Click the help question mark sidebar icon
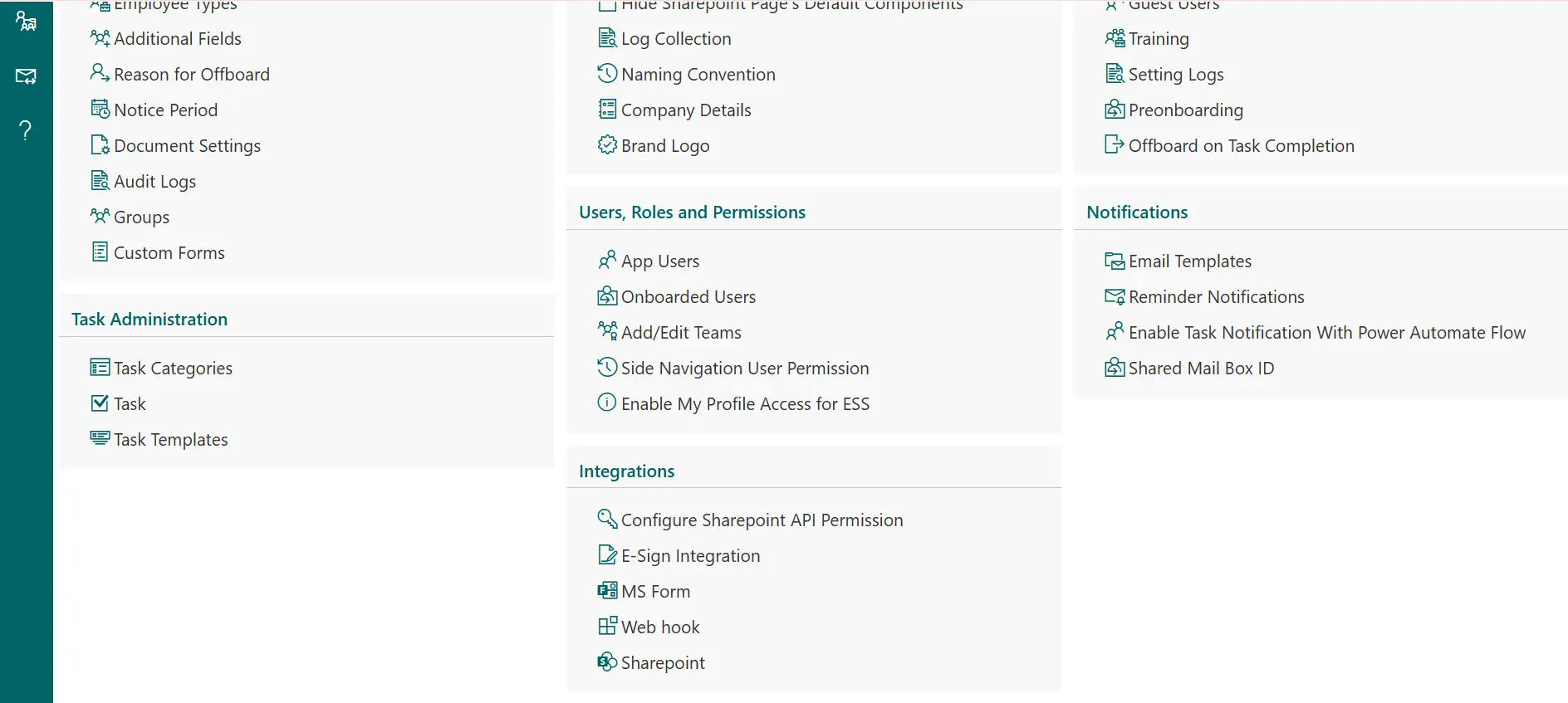 pyautogui.click(x=26, y=130)
